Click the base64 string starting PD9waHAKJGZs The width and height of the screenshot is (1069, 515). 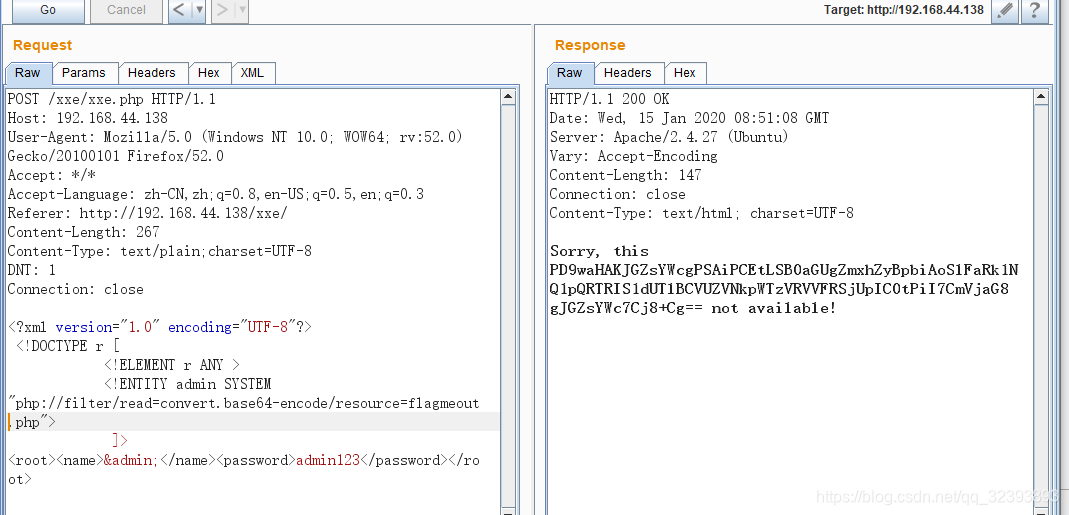784,289
